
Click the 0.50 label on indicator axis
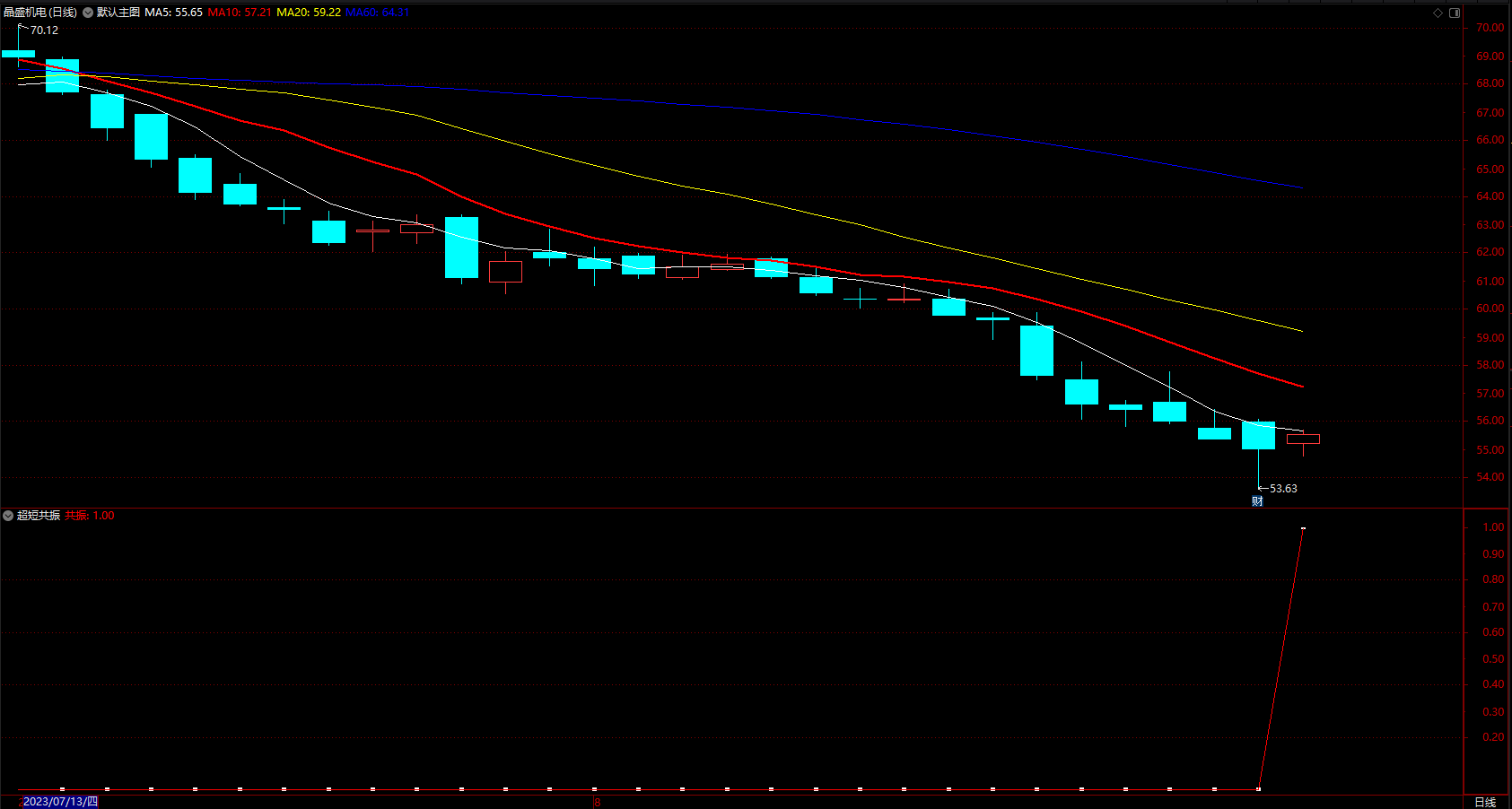point(1493,659)
